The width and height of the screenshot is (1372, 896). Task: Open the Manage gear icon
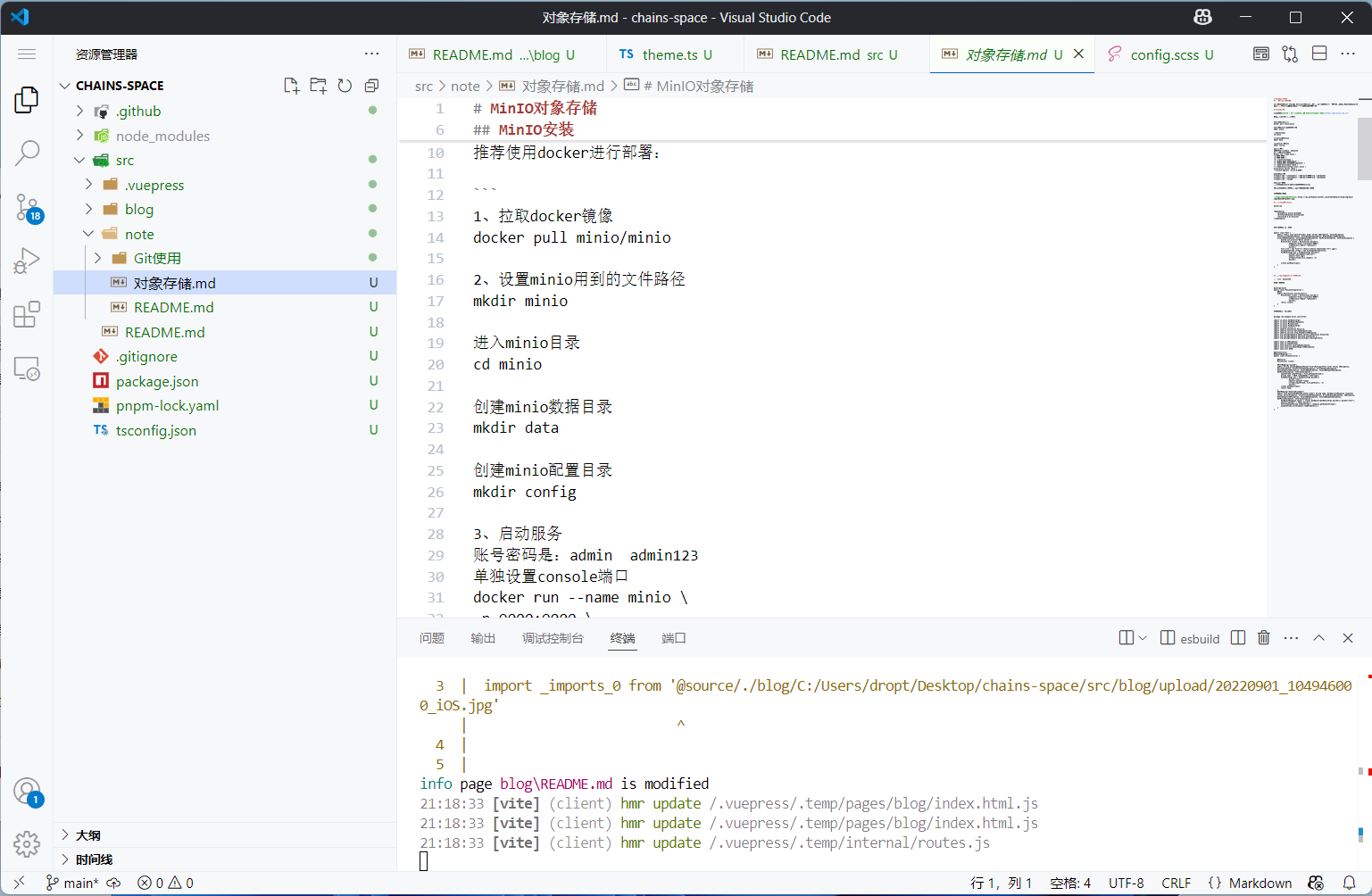coord(27,843)
